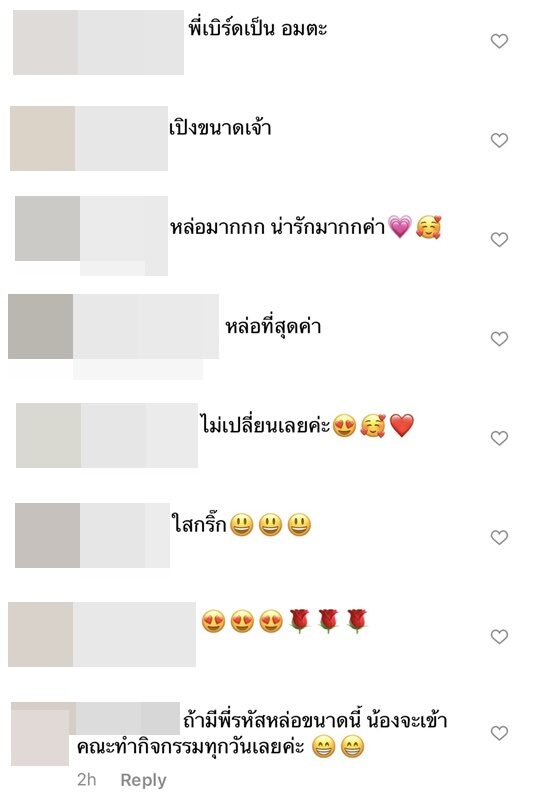539x800 pixels.
Task: Select the comment text 'เปิงขนาดเจ้า'
Action: coord(220,128)
